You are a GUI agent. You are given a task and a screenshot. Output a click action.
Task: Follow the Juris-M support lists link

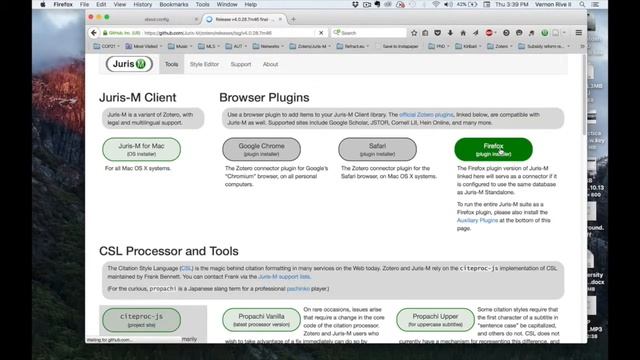pos(284,276)
